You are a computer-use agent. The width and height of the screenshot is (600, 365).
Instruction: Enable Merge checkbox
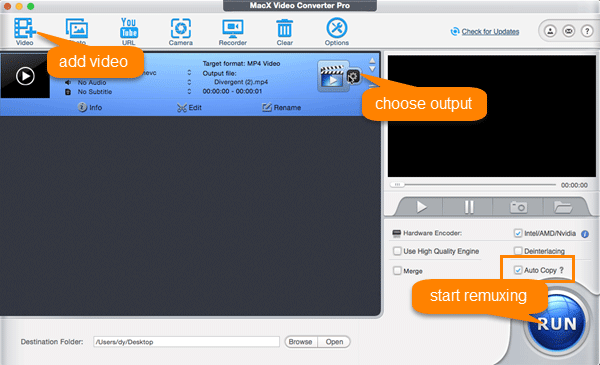(x=397, y=270)
